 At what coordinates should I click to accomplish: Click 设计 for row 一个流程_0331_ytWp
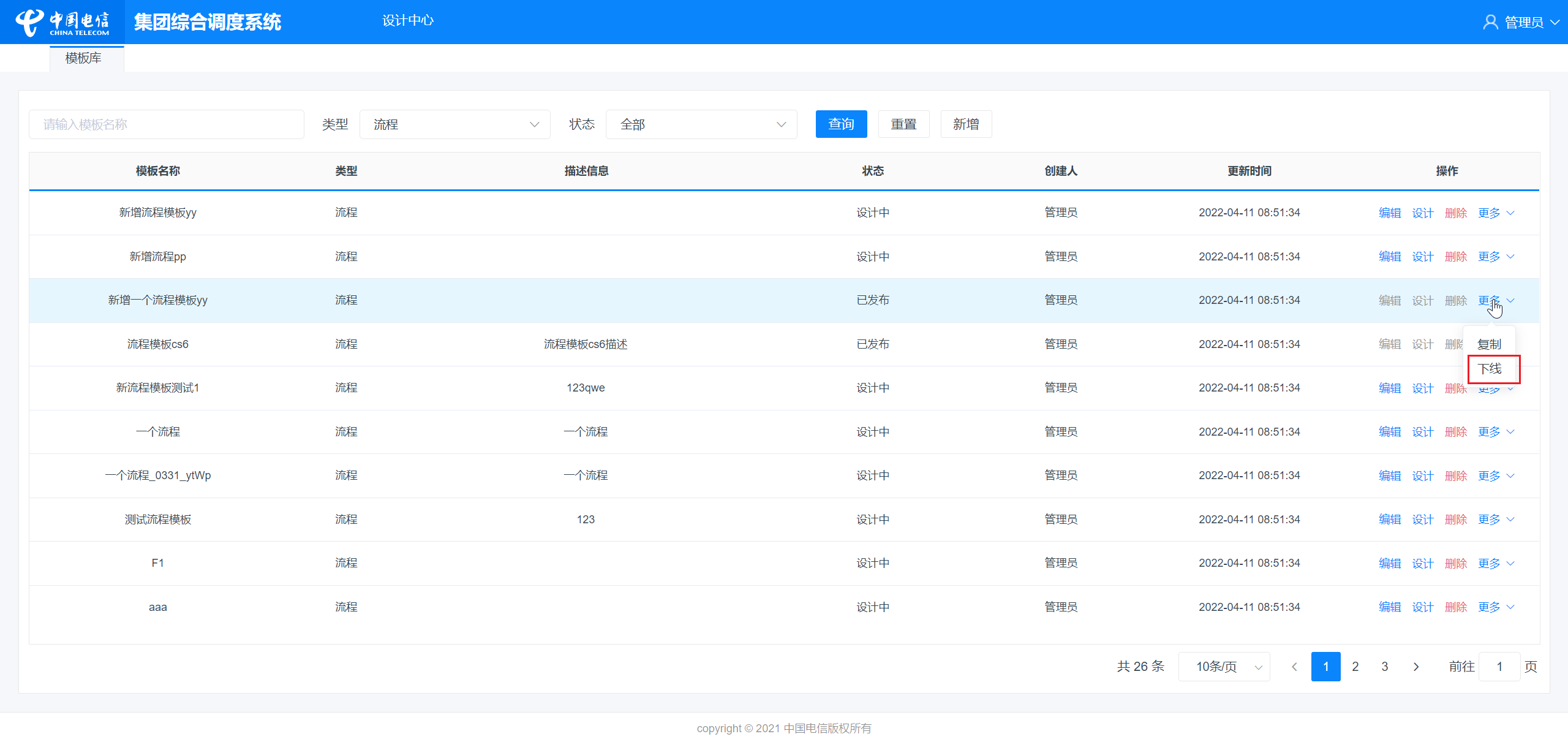[x=1423, y=476]
